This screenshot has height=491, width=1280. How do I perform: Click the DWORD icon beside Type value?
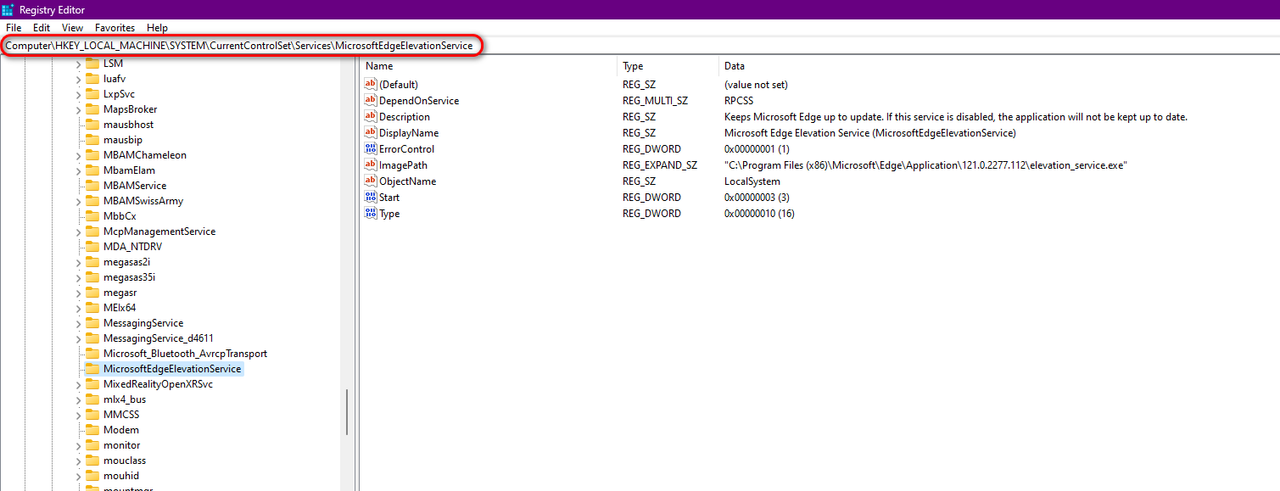[371, 213]
